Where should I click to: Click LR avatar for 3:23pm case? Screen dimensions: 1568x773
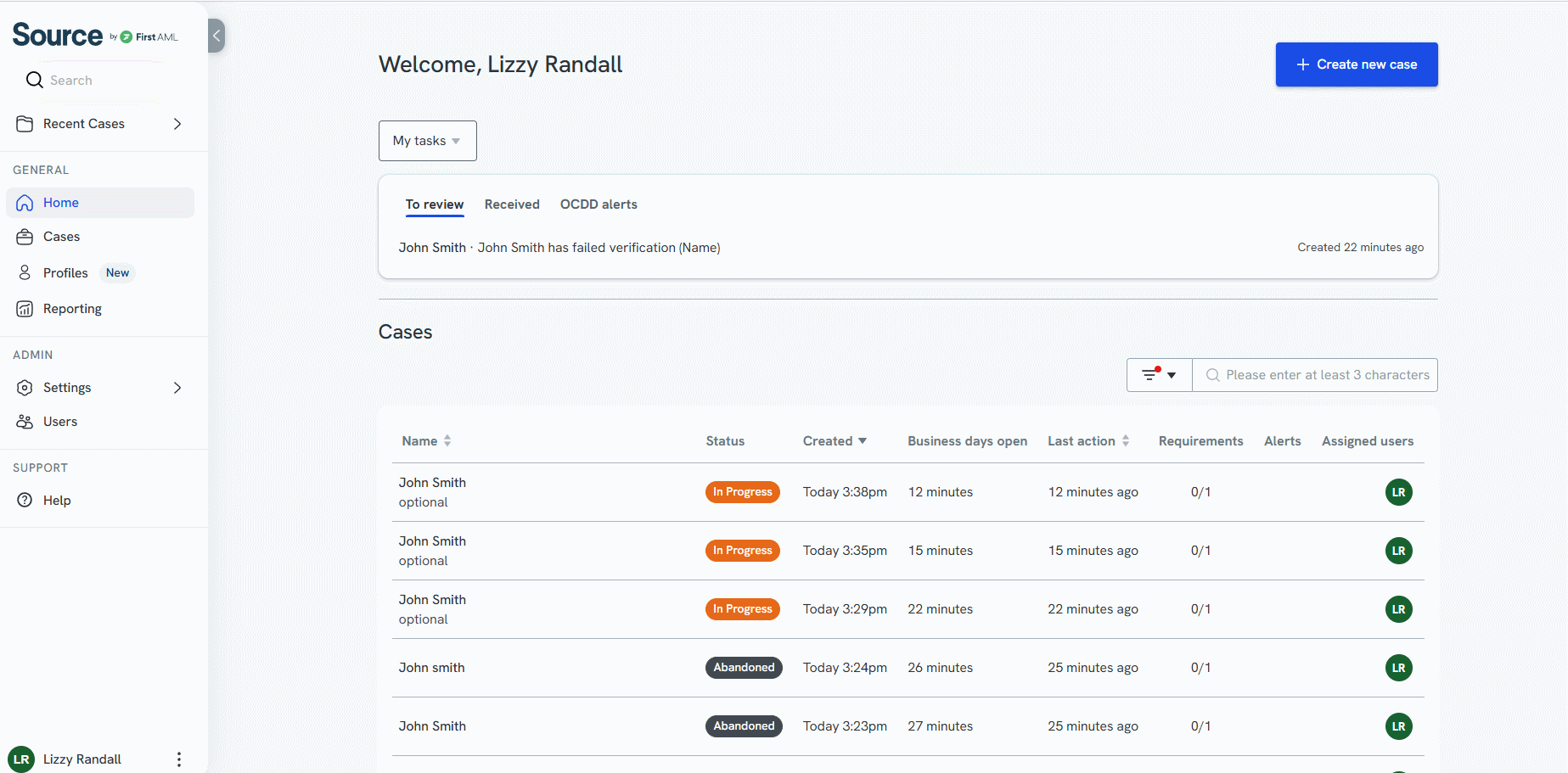coord(1398,726)
